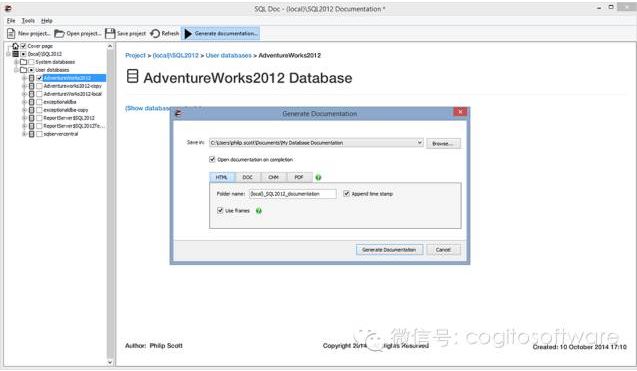Toggle the Use frames checkbox
This screenshot has height=371, width=637.
click(220, 210)
